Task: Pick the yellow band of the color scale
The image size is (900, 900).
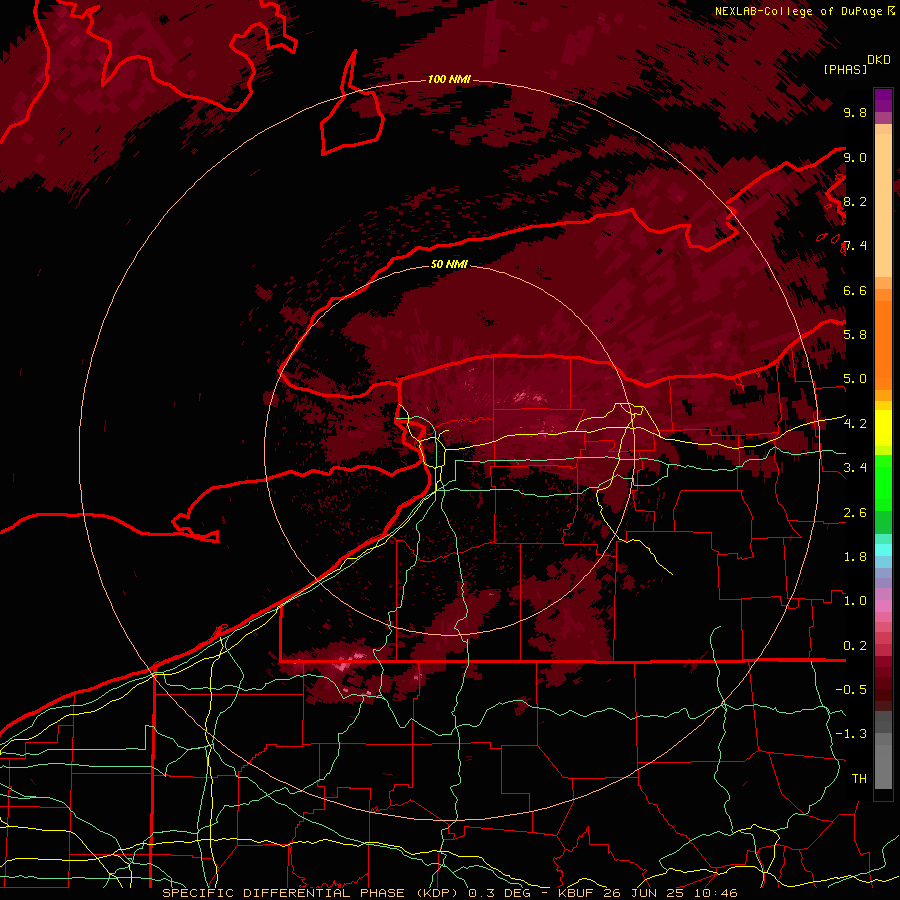Action: [x=883, y=428]
